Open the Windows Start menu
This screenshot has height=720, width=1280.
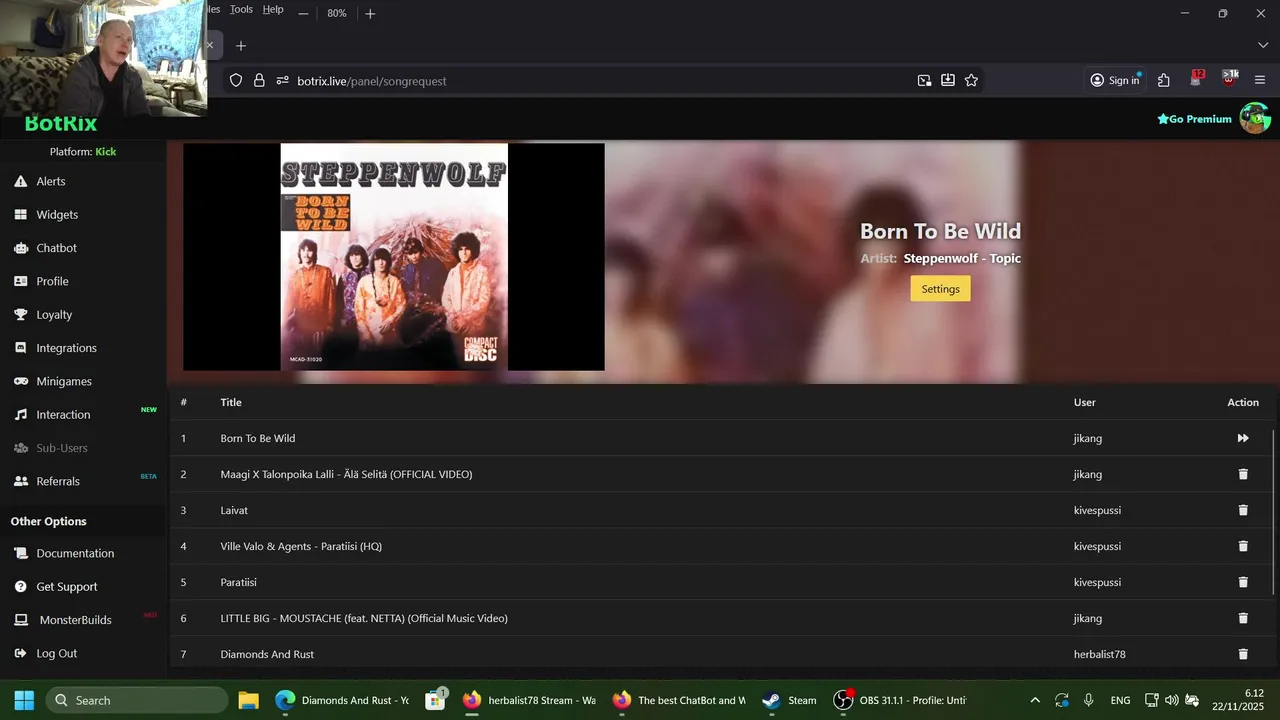24,700
